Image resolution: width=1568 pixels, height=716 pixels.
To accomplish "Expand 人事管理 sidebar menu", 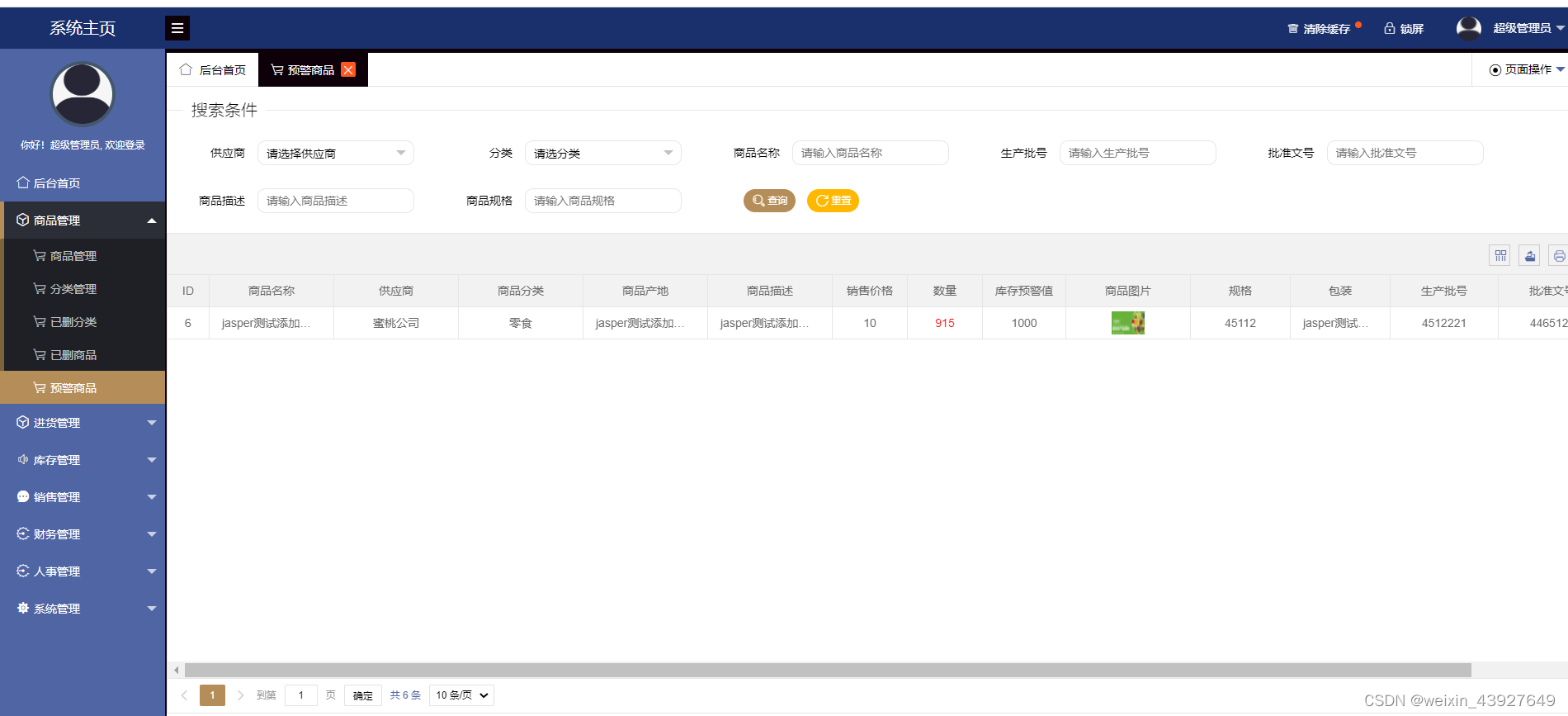I will tap(83, 571).
